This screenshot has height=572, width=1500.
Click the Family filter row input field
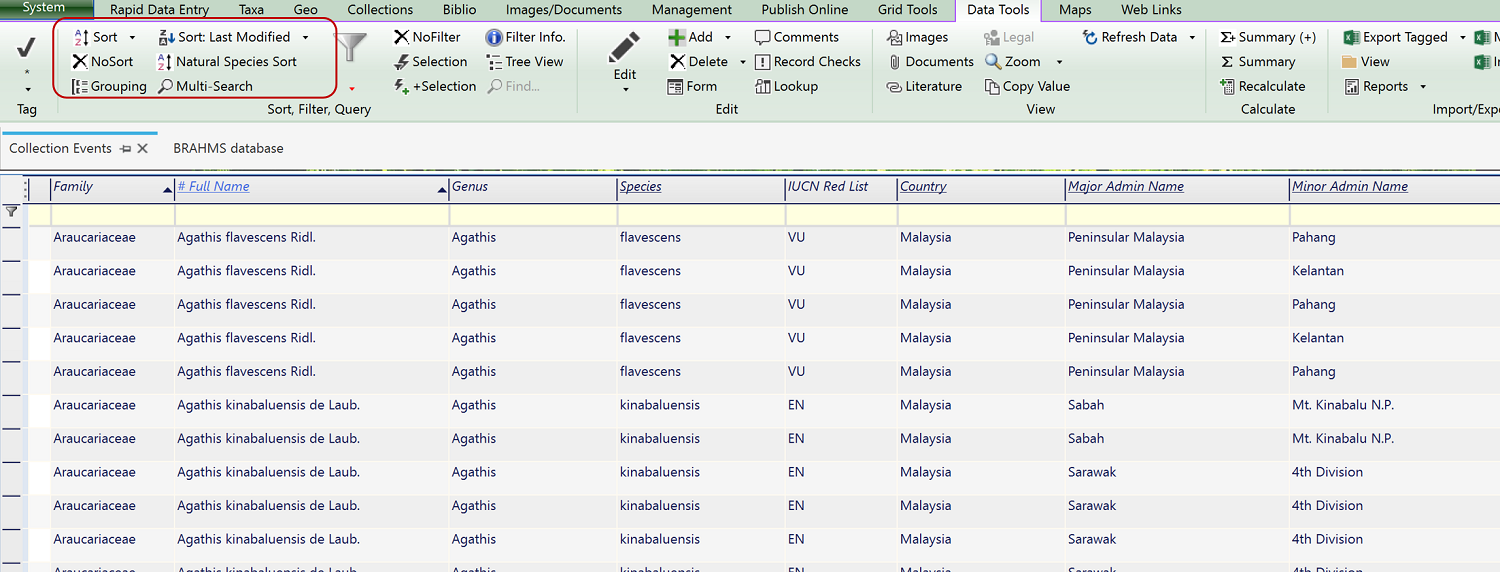112,215
